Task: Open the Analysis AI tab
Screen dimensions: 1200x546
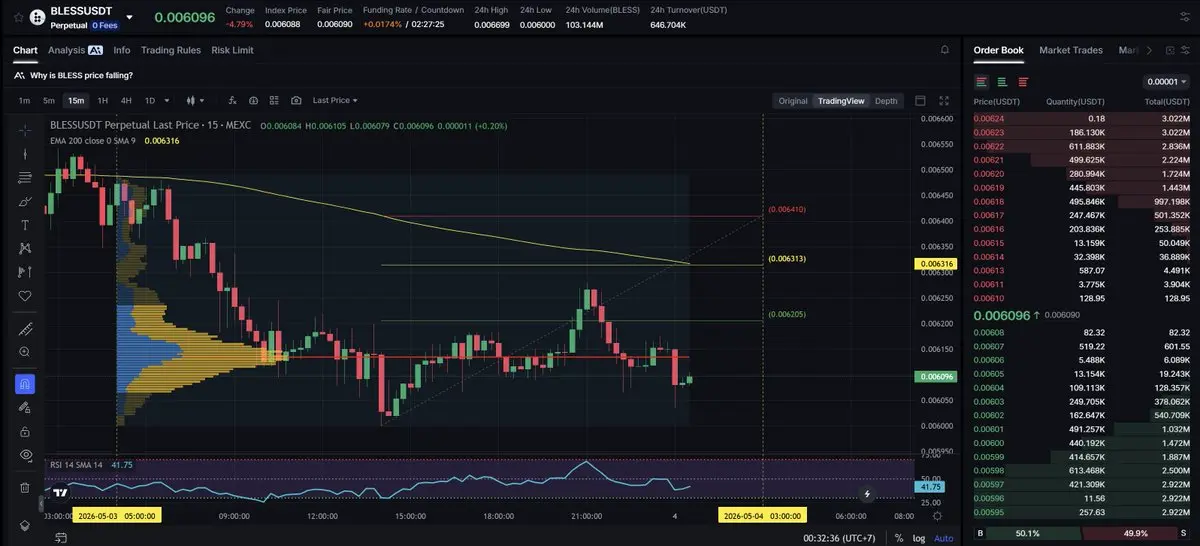Action: (75, 50)
